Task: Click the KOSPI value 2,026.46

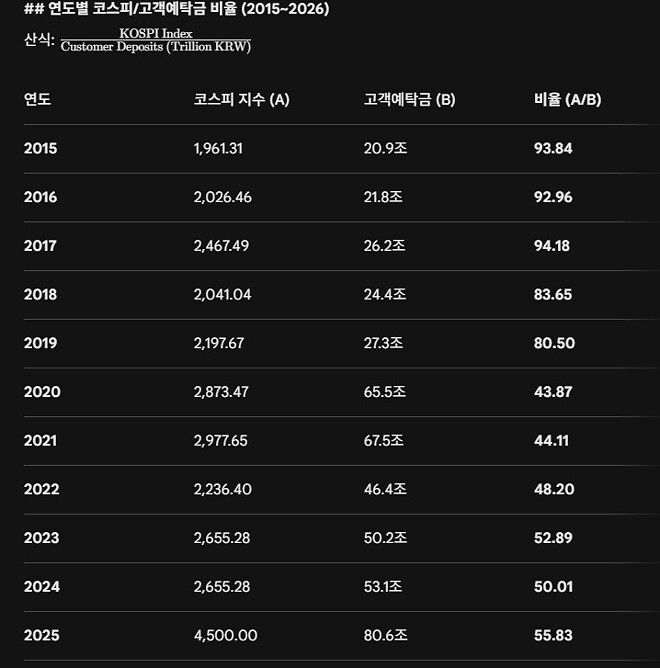Action: coord(222,197)
